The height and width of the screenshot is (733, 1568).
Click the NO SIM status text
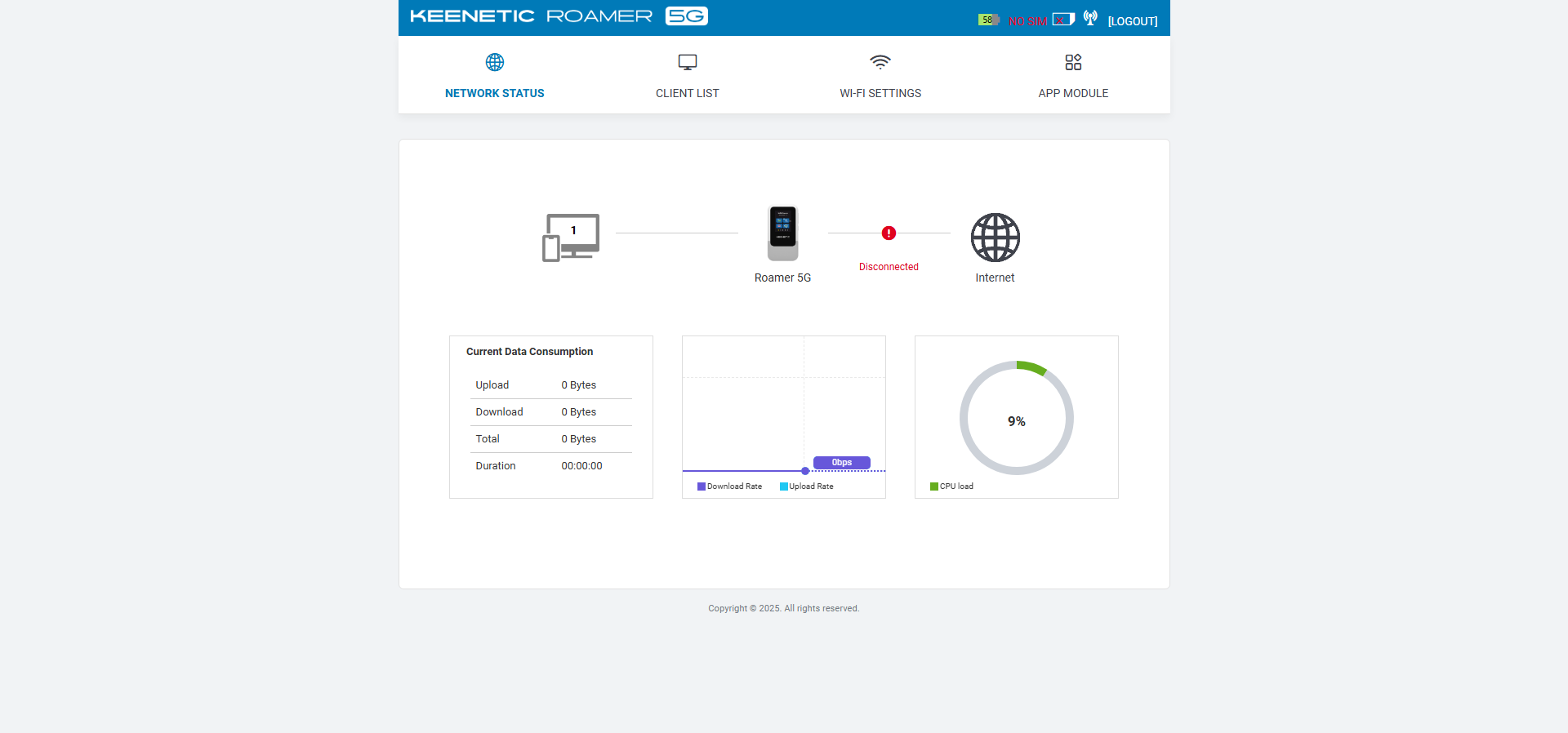click(1027, 21)
